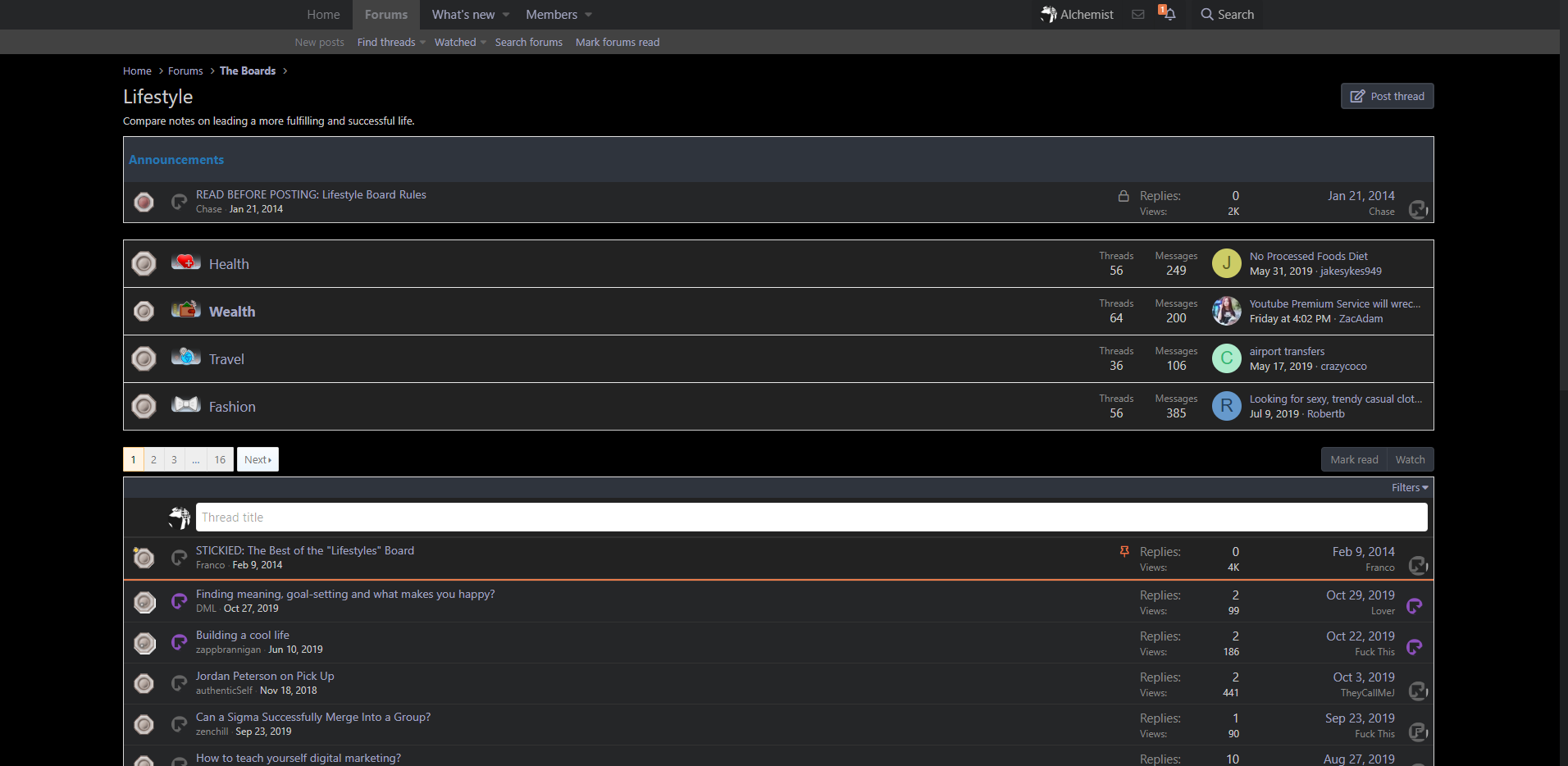
Task: Click the purple thread icon beside Finding meaning
Action: click(179, 602)
